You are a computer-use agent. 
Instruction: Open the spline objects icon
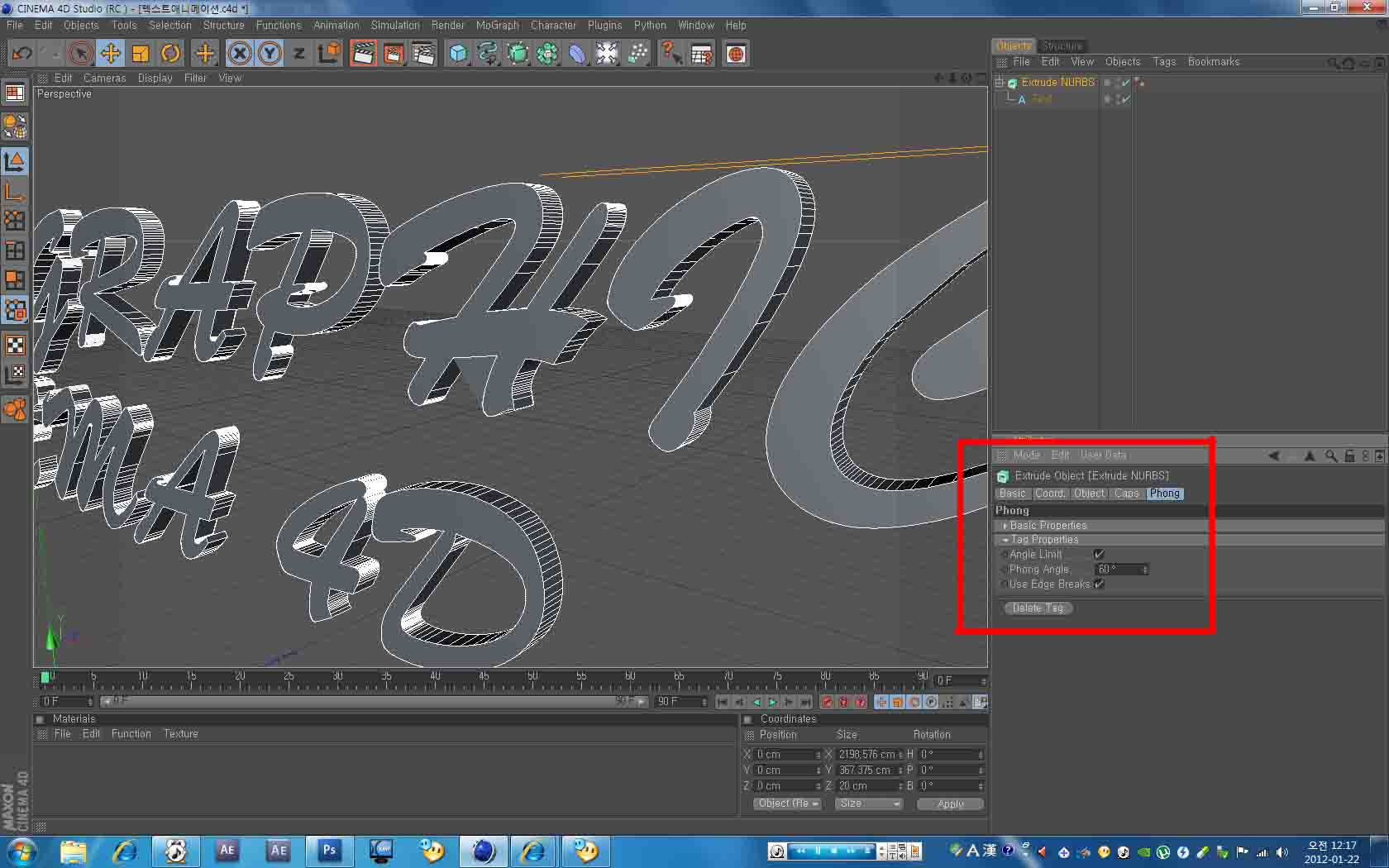[x=488, y=54]
